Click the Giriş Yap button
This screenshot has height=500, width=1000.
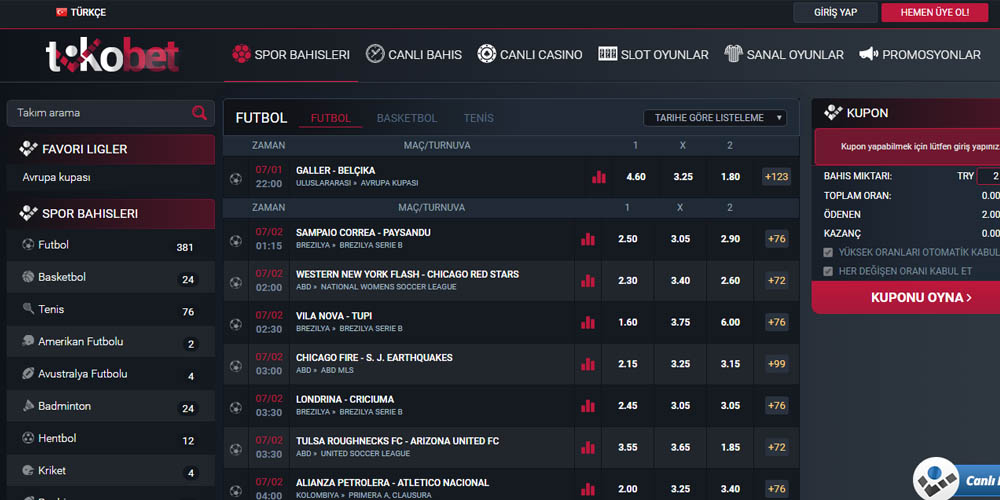click(x=835, y=12)
